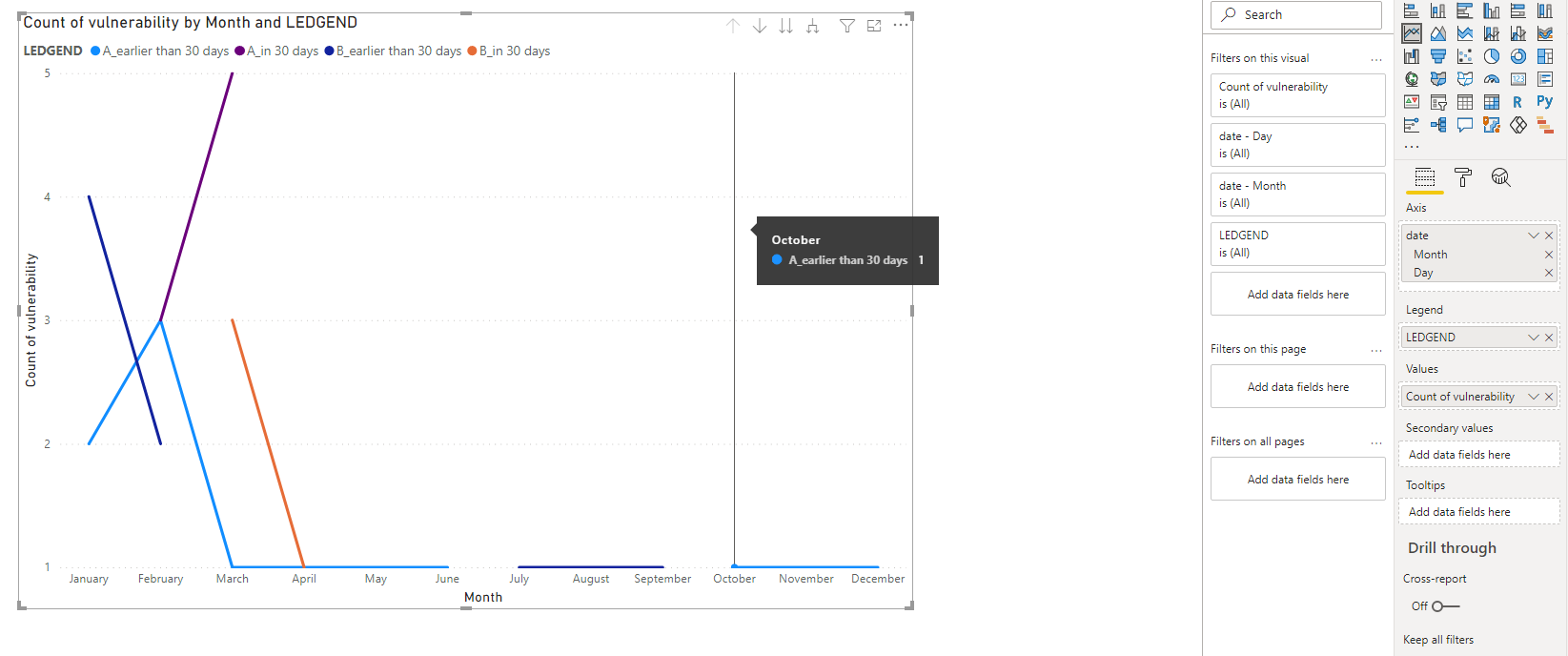
Task: Switch to the Stacked area chart visual
Action: [1465, 33]
